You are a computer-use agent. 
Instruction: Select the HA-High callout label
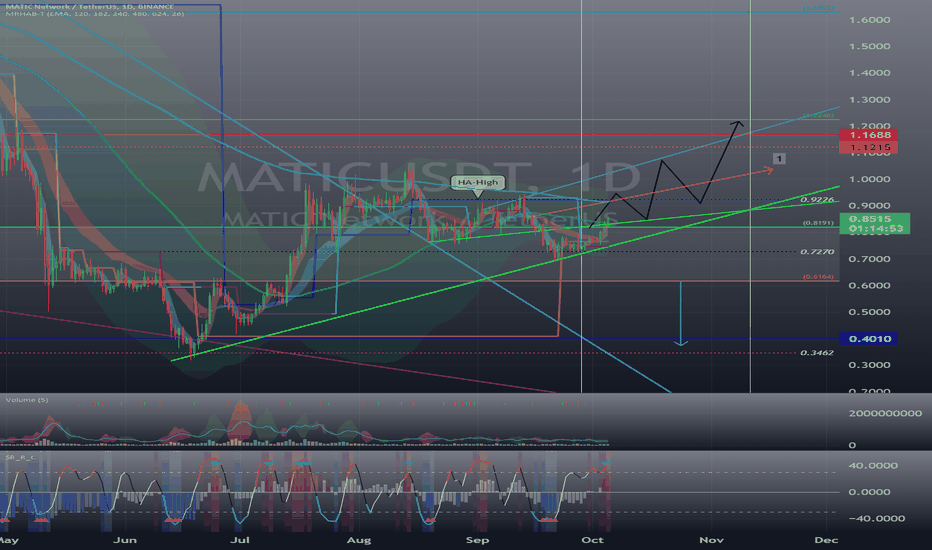478,182
